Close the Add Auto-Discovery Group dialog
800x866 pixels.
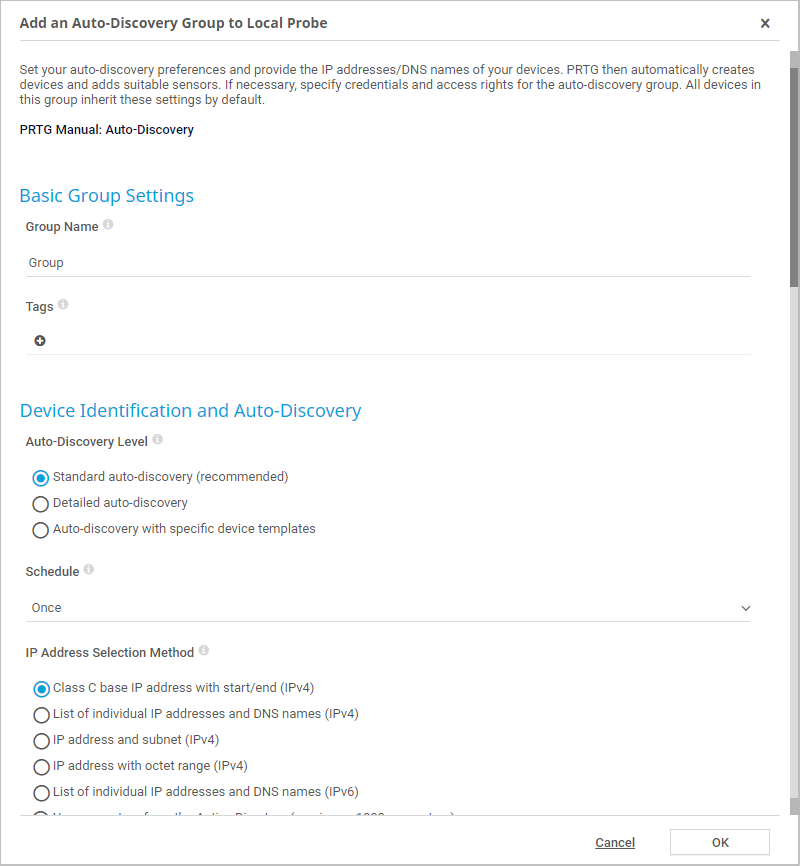765,23
